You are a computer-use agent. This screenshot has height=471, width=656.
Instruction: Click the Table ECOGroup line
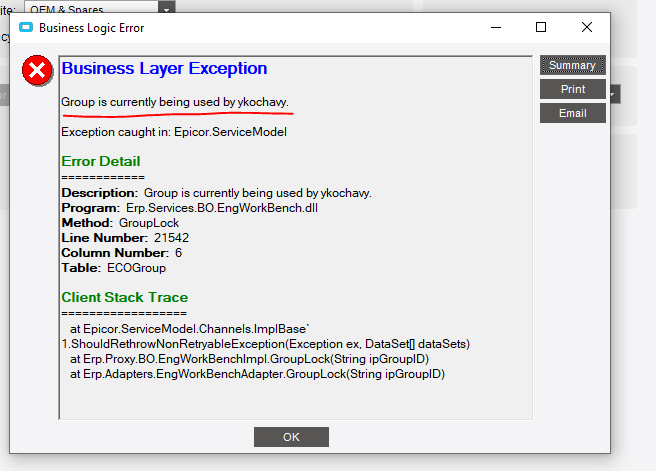(x=114, y=268)
